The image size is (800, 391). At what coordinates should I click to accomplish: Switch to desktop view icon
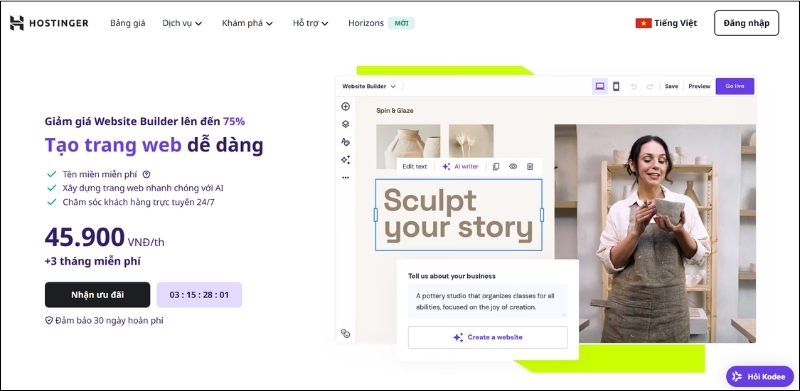(600, 86)
